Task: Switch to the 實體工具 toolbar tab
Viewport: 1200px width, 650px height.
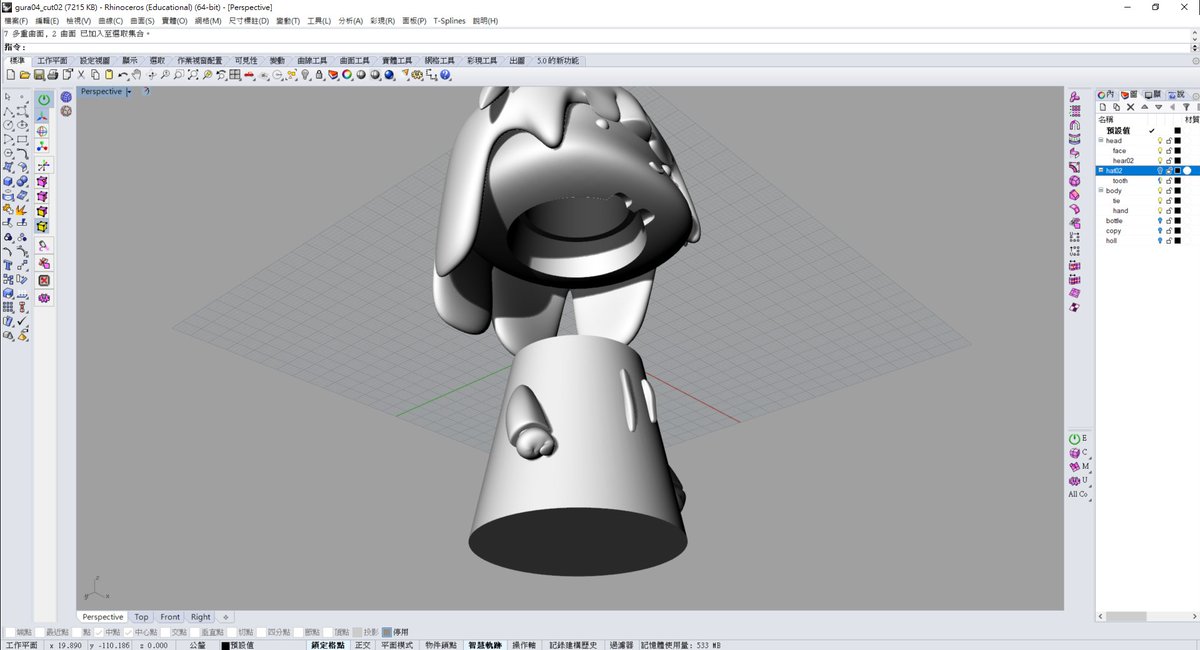Action: tap(396, 60)
